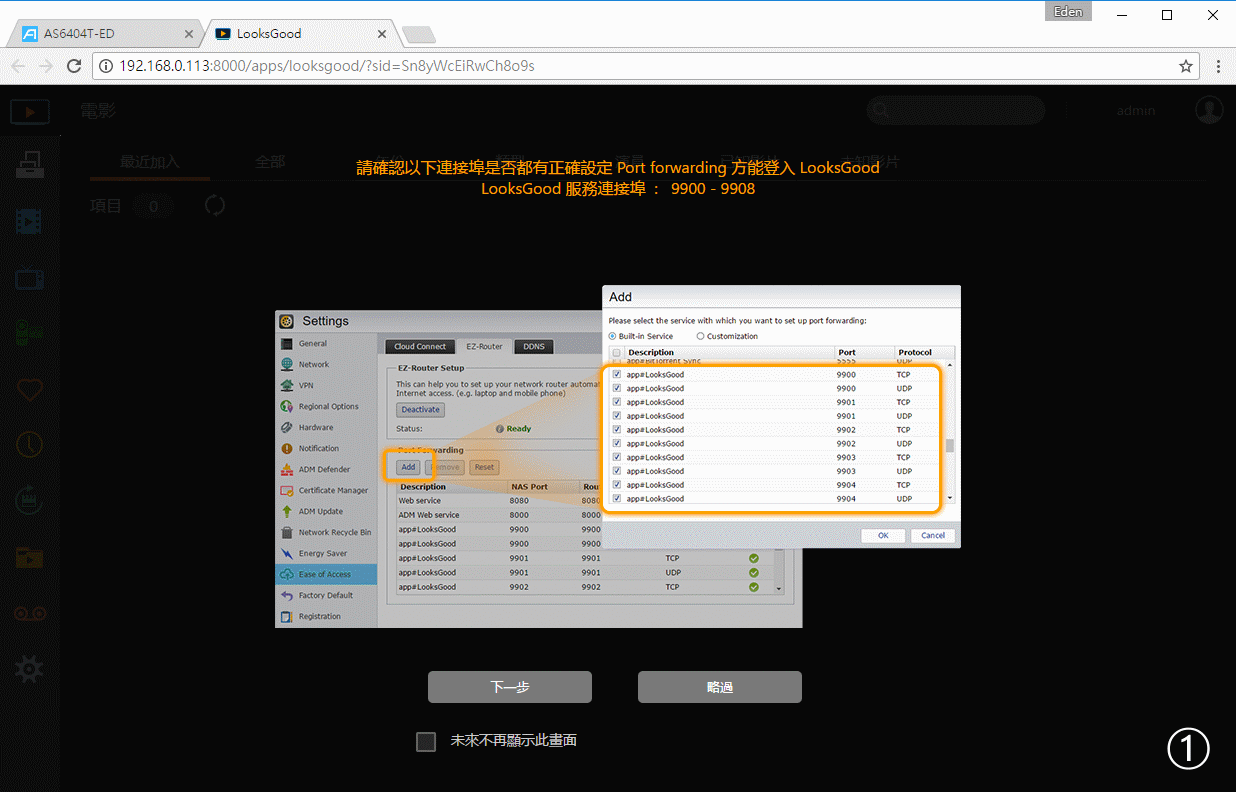Viewport: 1236px width, 792px height.
Task: Click the user avatar icon
Action: [1209, 110]
